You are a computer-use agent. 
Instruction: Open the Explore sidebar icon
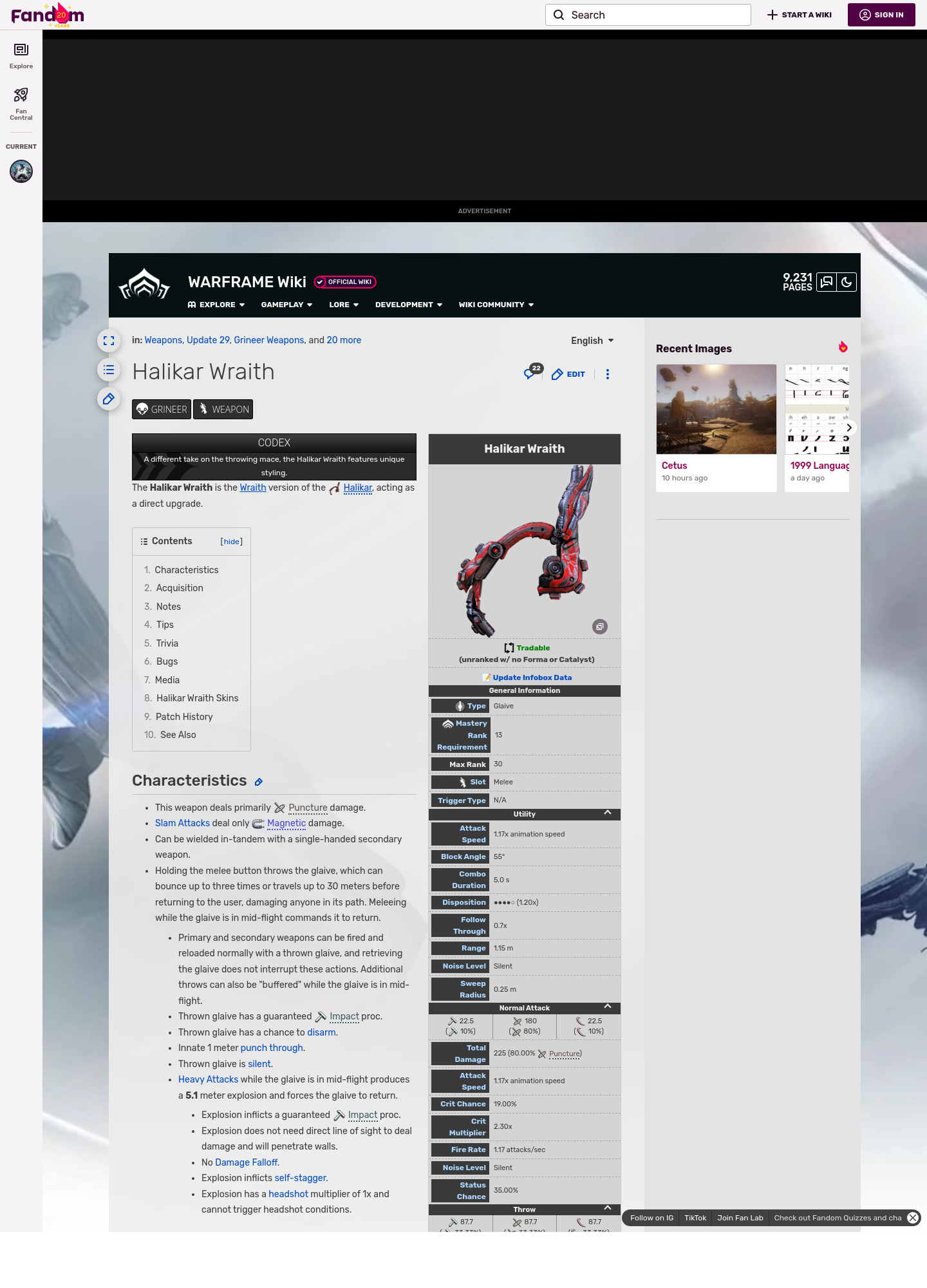coord(21,56)
